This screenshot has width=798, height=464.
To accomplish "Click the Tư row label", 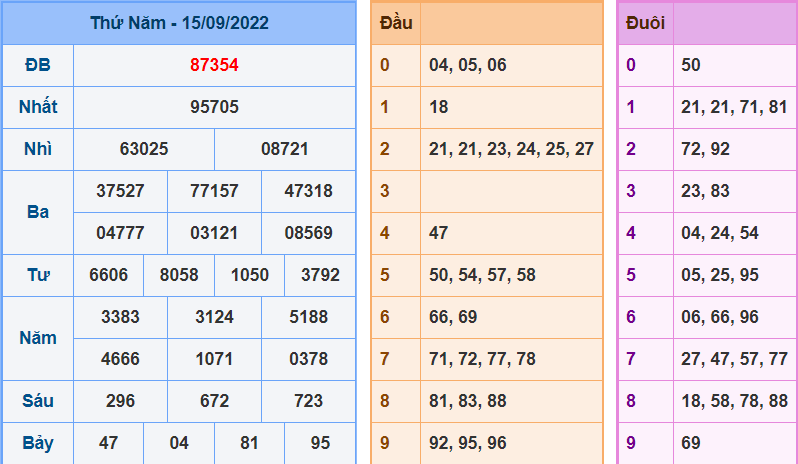I will tap(38, 275).
